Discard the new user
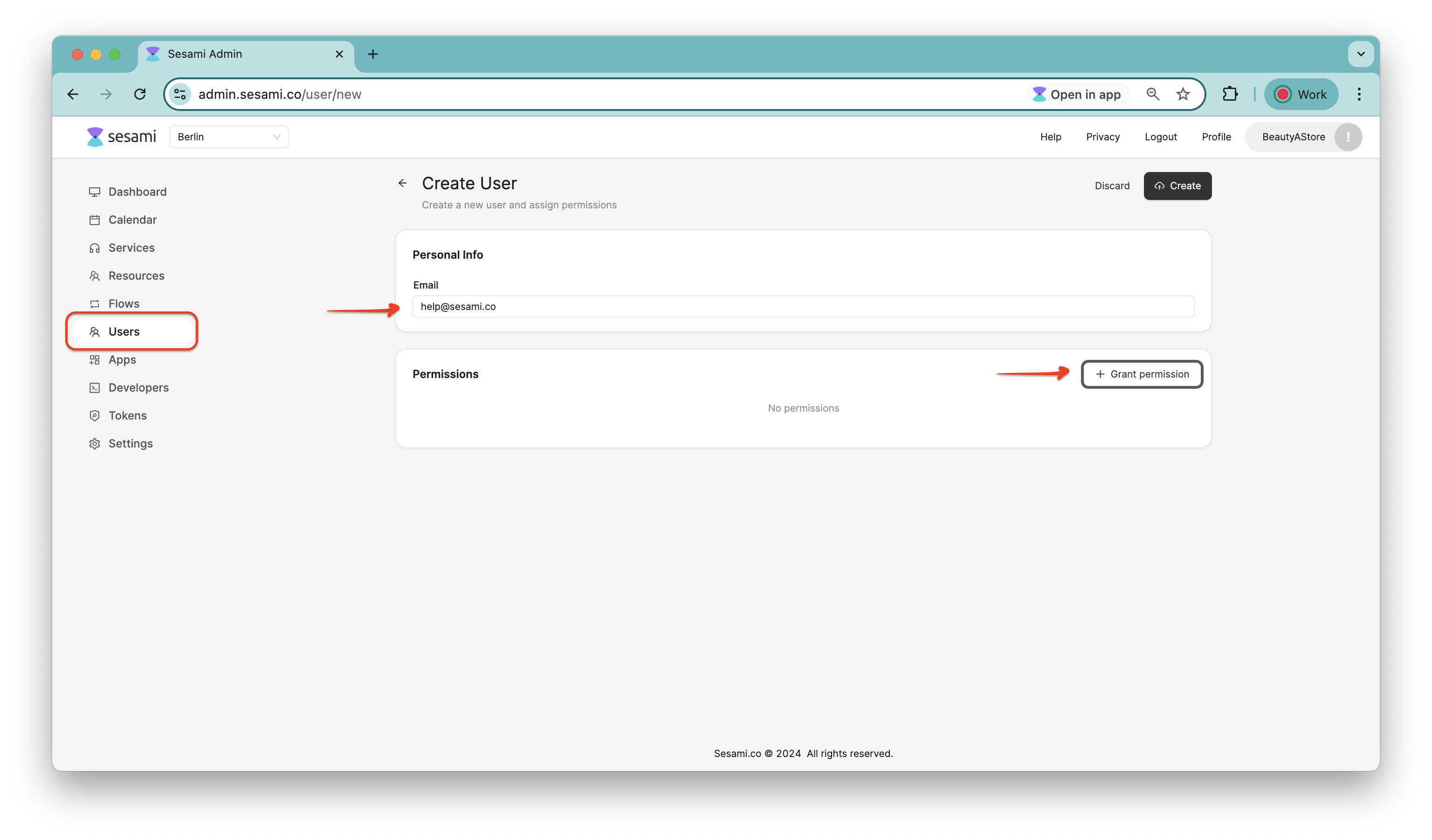This screenshot has height=840, width=1432. pyautogui.click(x=1112, y=186)
